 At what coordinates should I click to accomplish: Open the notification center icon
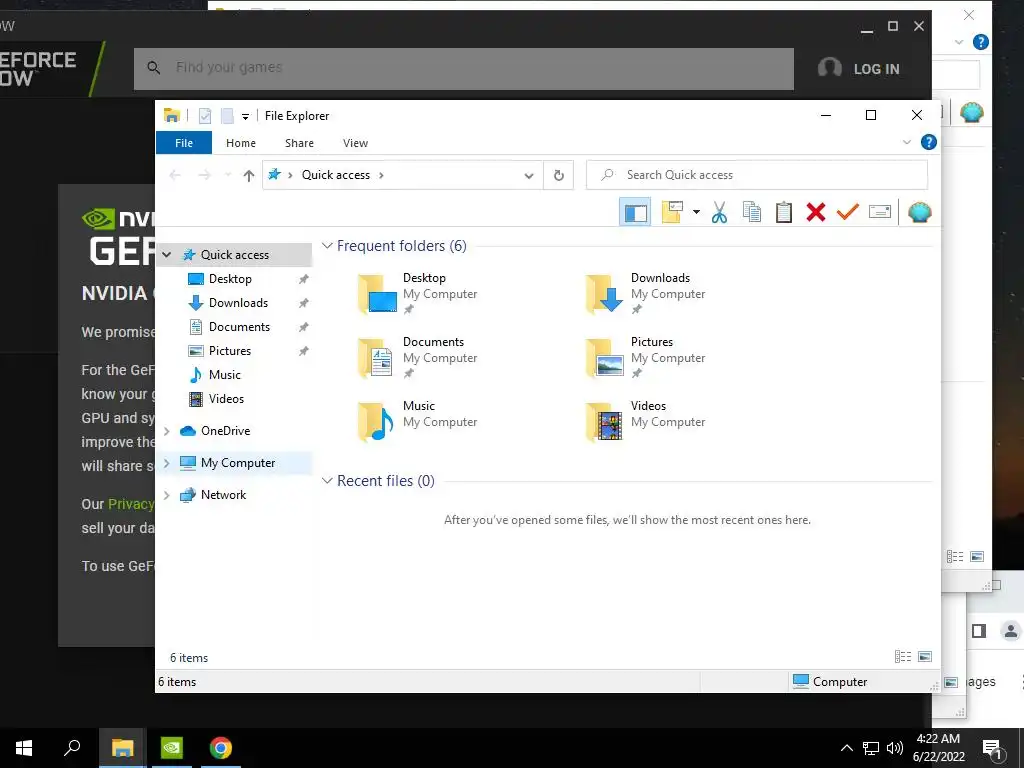tap(992, 749)
